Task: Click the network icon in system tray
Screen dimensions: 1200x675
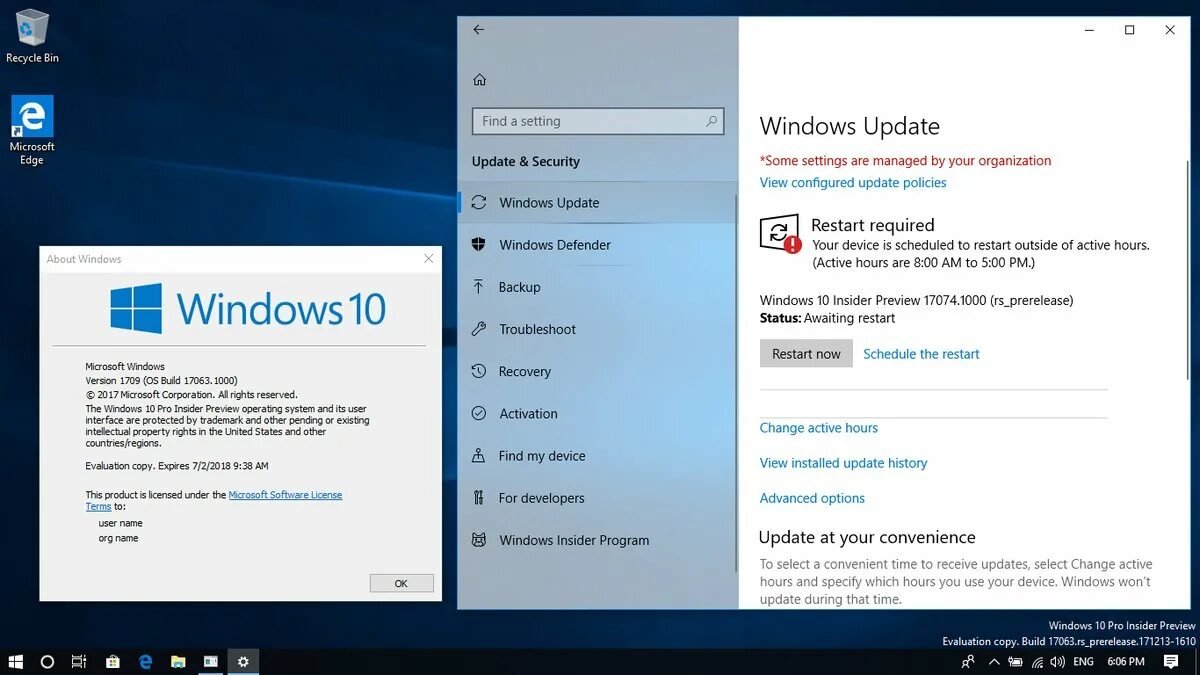Action: click(1038, 662)
